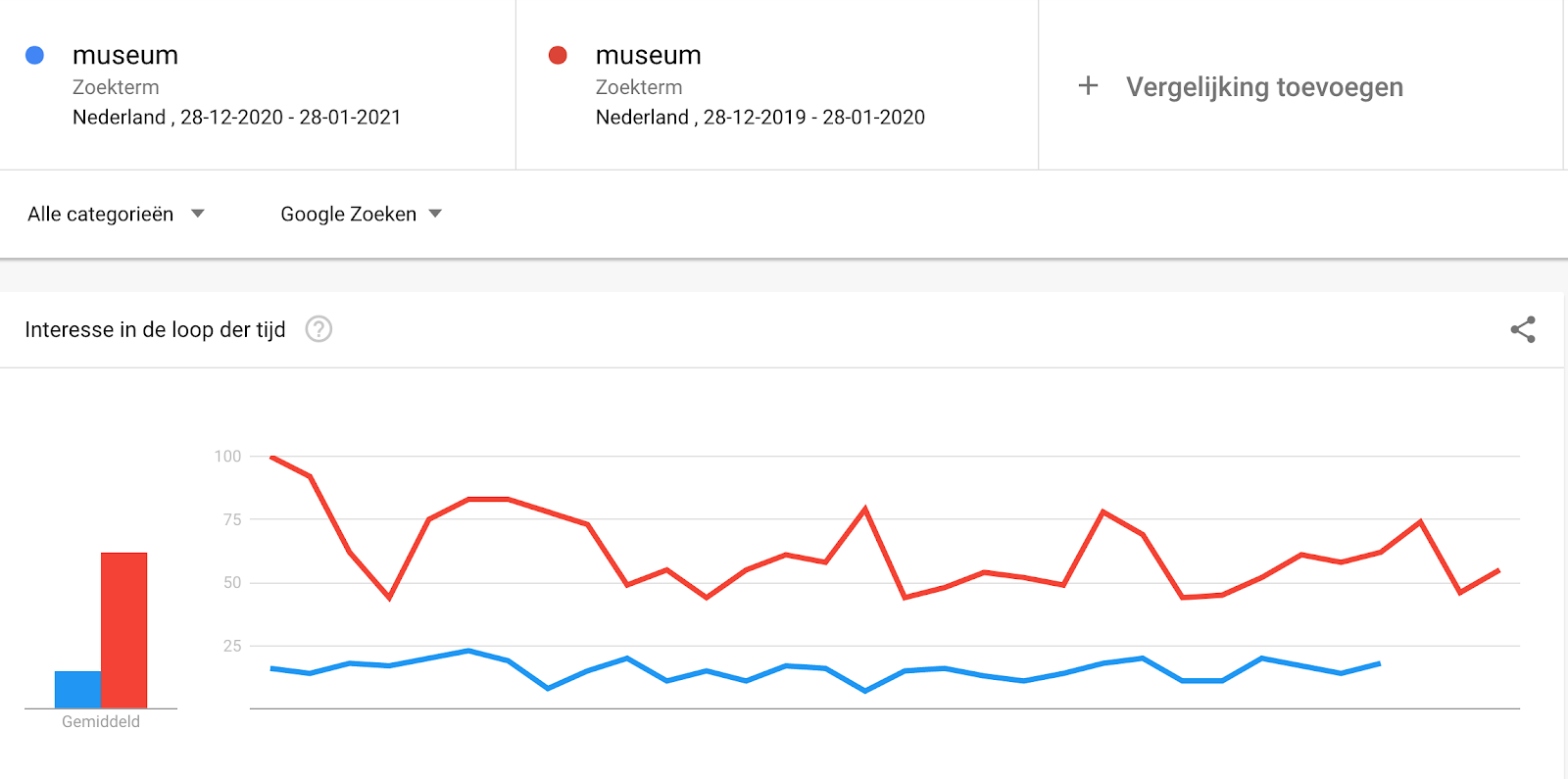Click the blue dot of first museum term
Viewport: 1568px width, 779px height.
point(34,55)
